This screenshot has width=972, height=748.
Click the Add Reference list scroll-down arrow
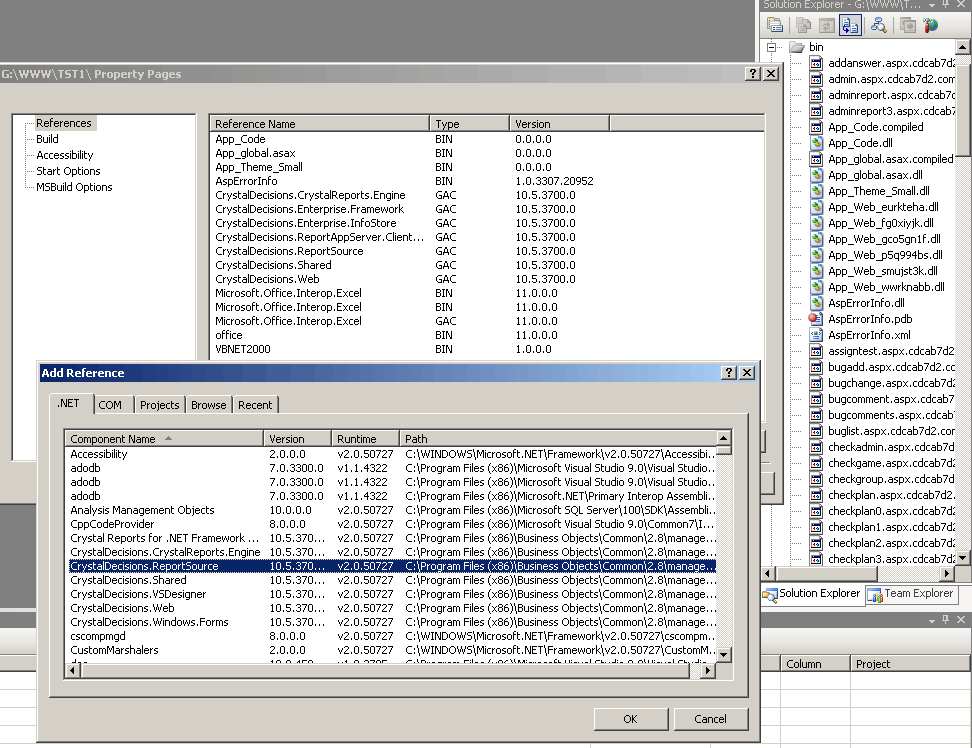click(x=724, y=654)
